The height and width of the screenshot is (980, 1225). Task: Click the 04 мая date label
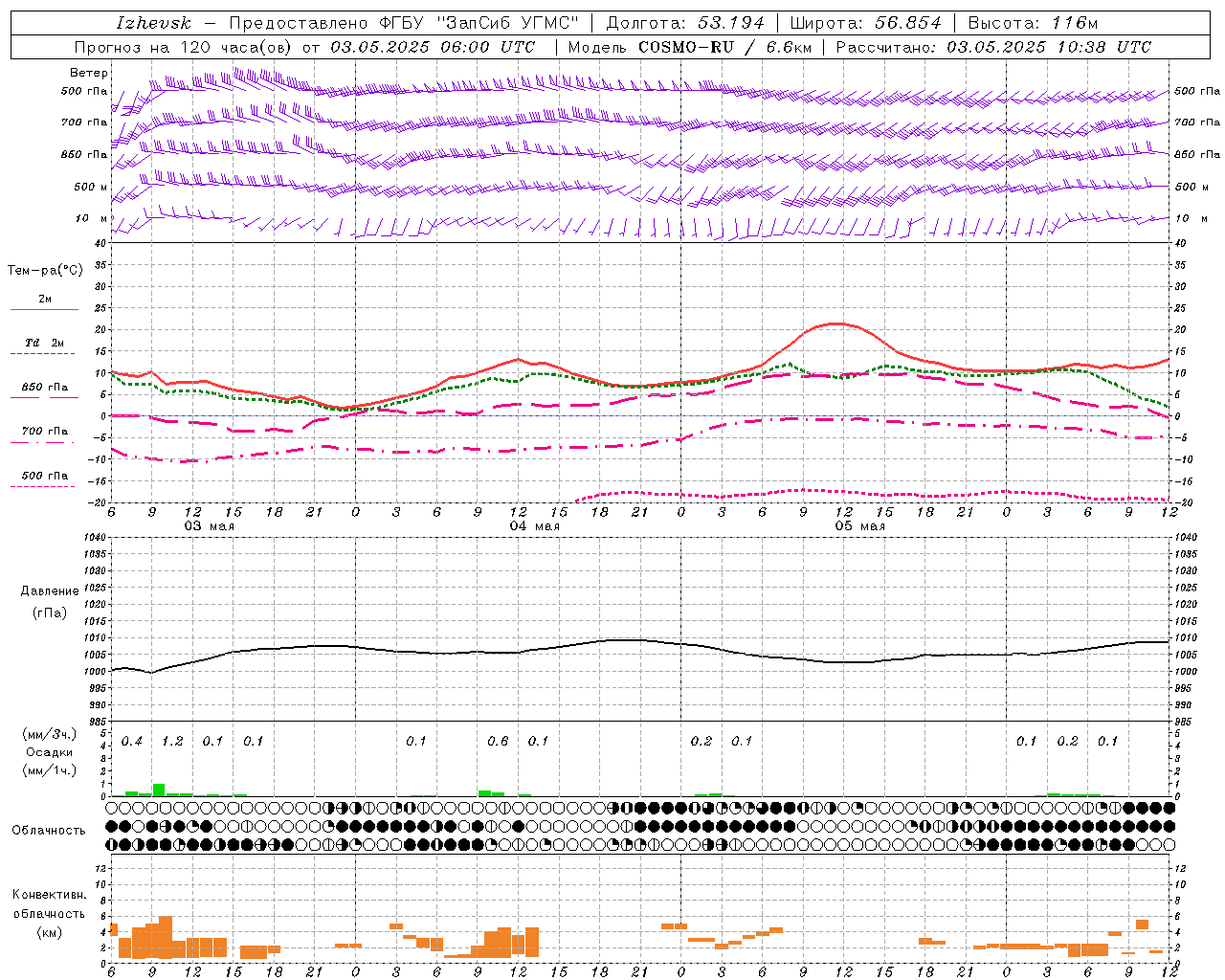tap(535, 526)
